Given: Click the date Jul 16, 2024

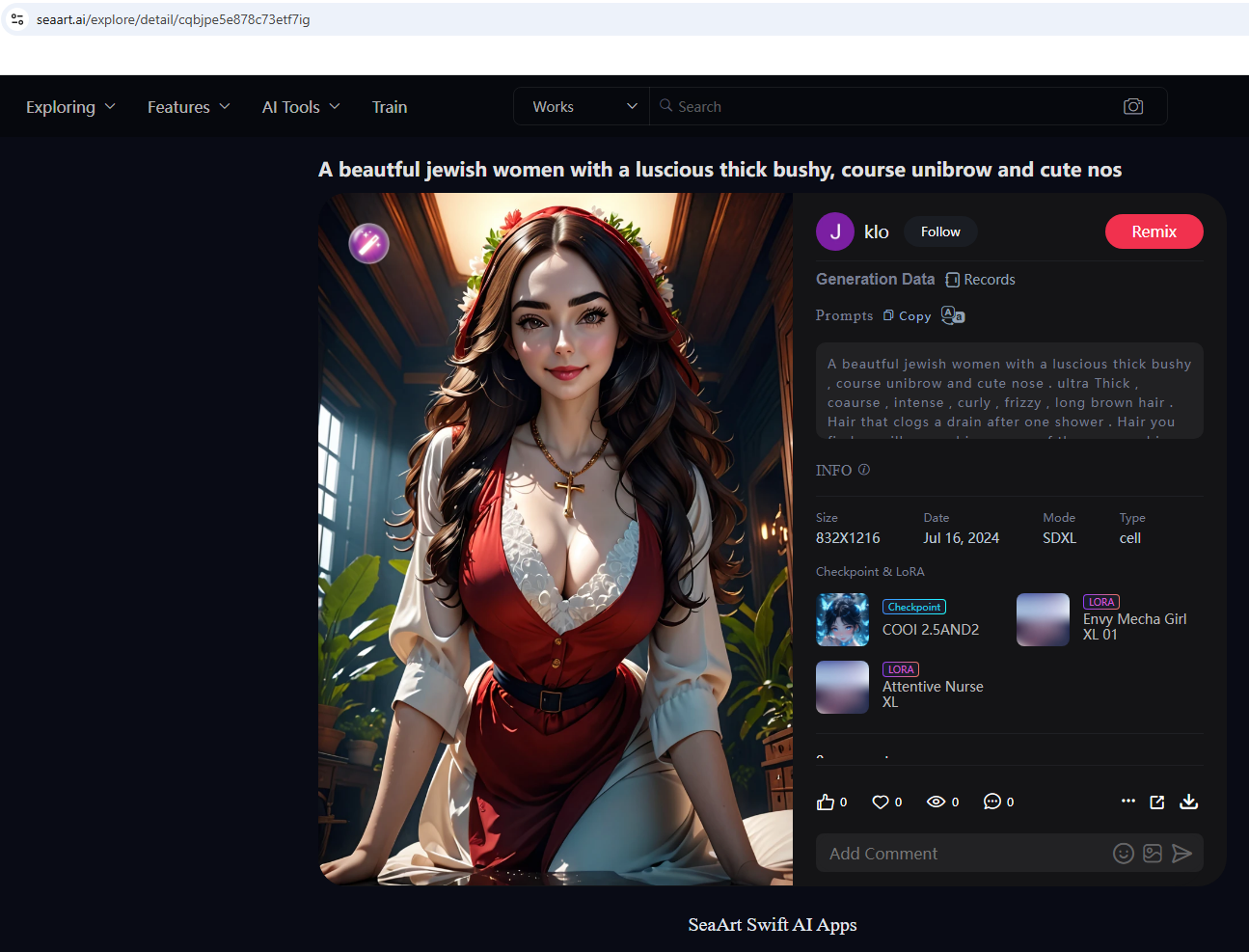Looking at the screenshot, I should click(962, 538).
